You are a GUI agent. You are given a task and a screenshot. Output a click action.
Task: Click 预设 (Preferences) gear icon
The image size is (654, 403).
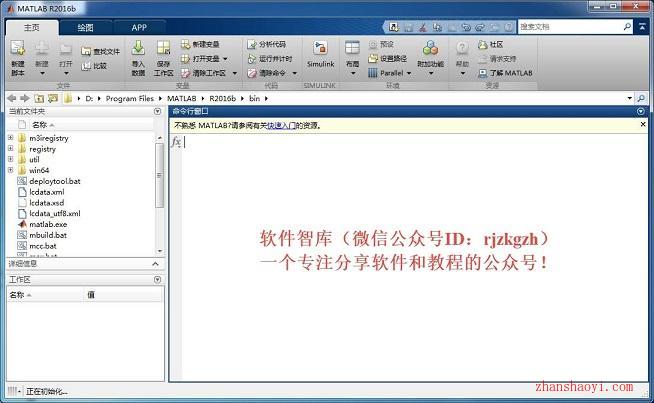coord(373,44)
